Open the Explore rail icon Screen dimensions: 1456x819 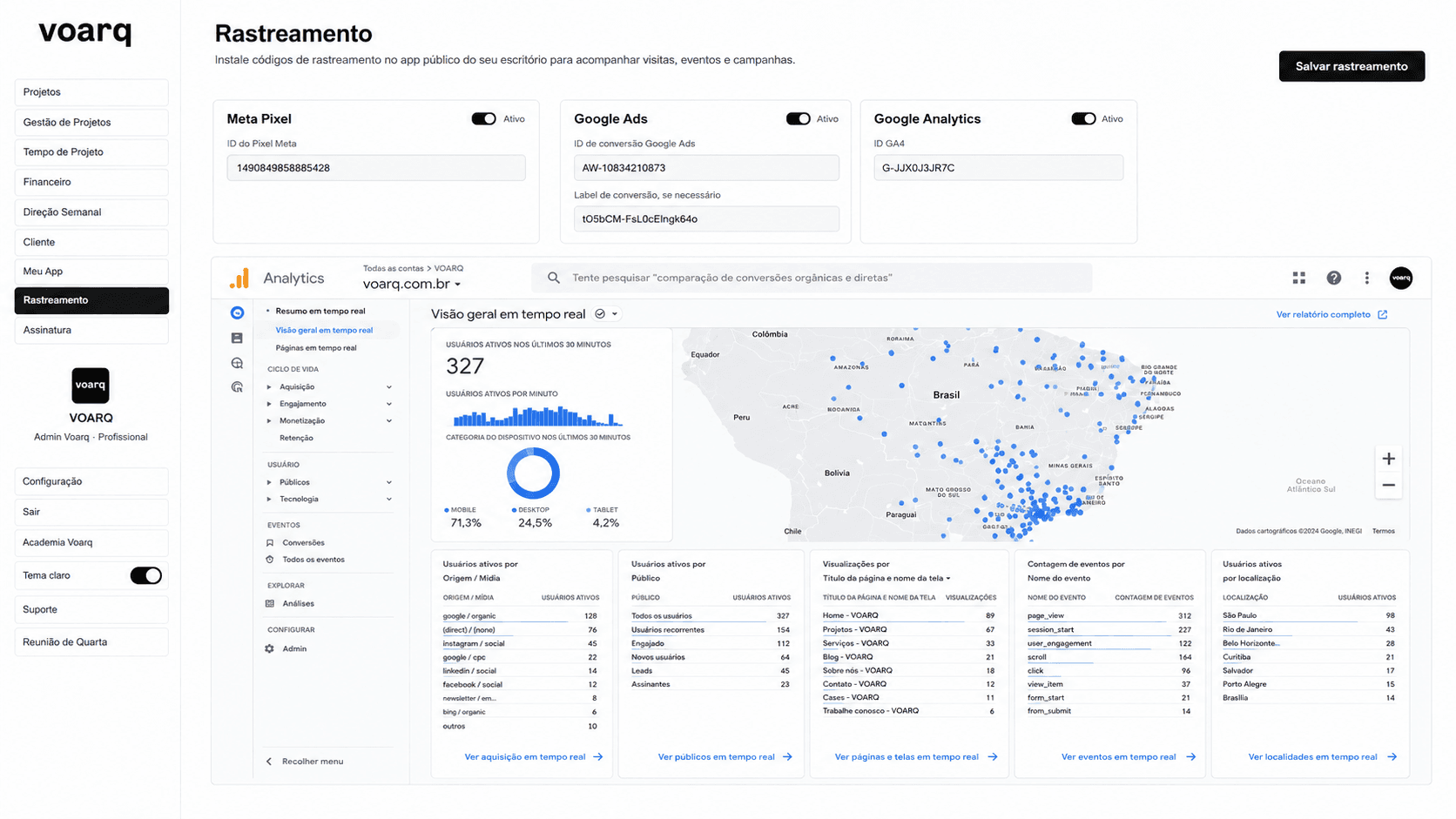237,363
